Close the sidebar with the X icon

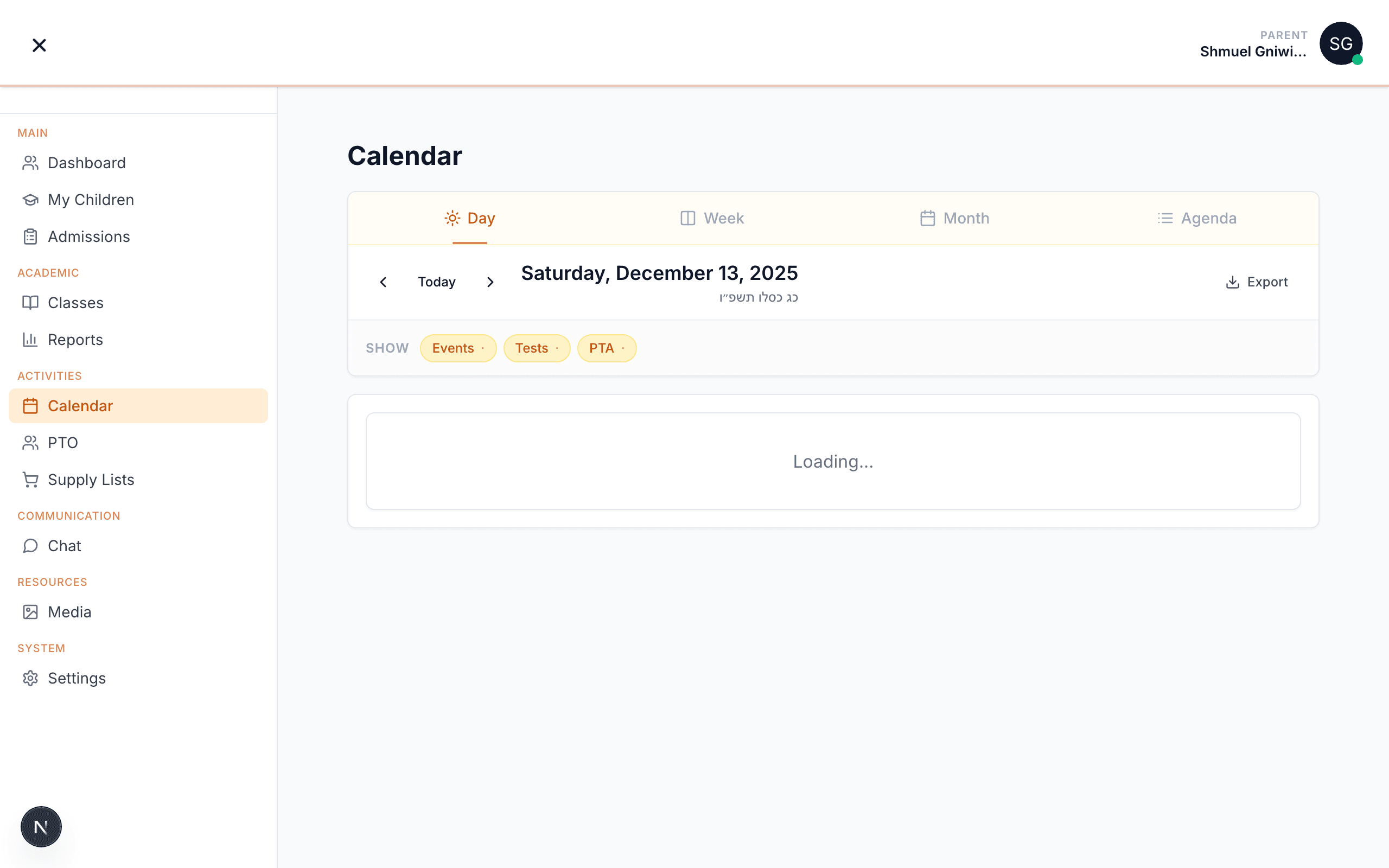tap(39, 45)
